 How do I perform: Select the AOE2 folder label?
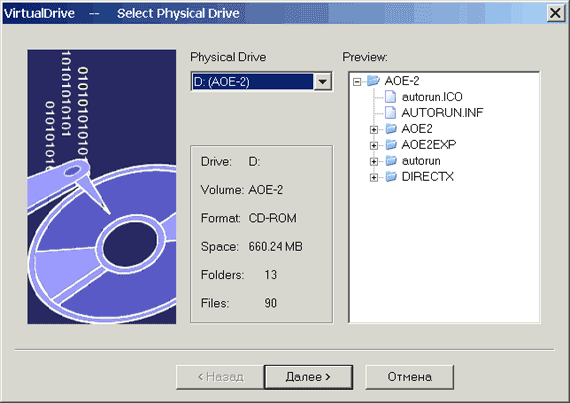[x=417, y=129]
